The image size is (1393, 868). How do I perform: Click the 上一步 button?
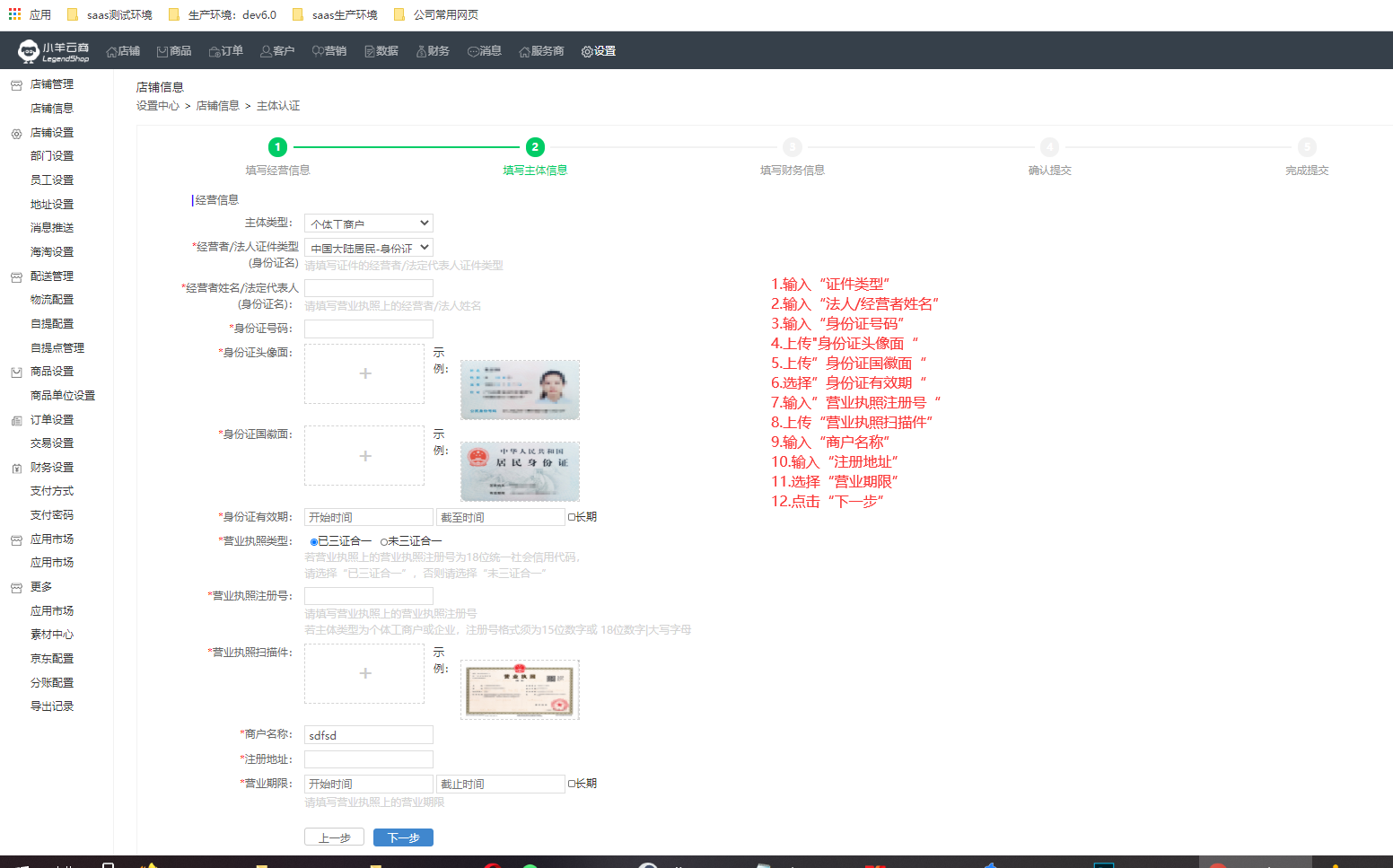334,837
